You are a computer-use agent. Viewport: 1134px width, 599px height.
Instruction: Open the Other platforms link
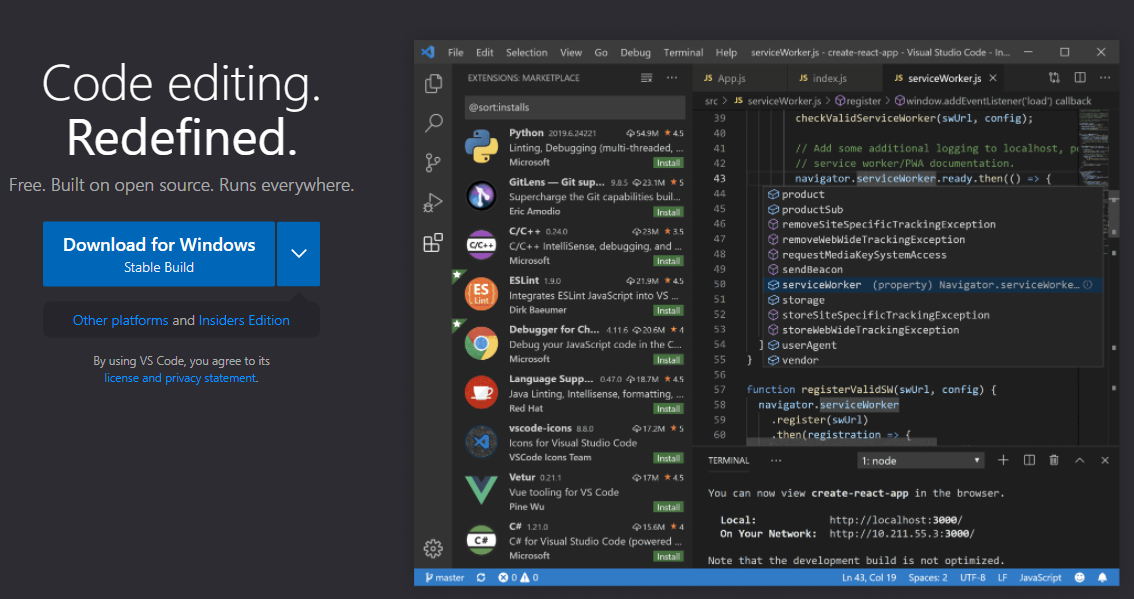[x=120, y=320]
